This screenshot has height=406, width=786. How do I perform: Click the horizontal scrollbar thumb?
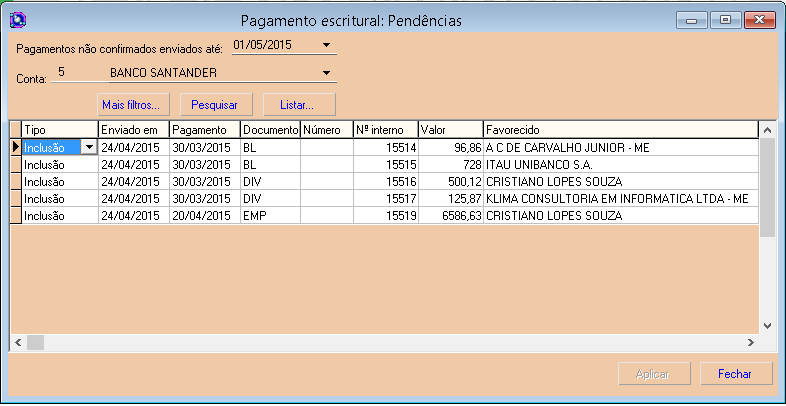[36, 342]
